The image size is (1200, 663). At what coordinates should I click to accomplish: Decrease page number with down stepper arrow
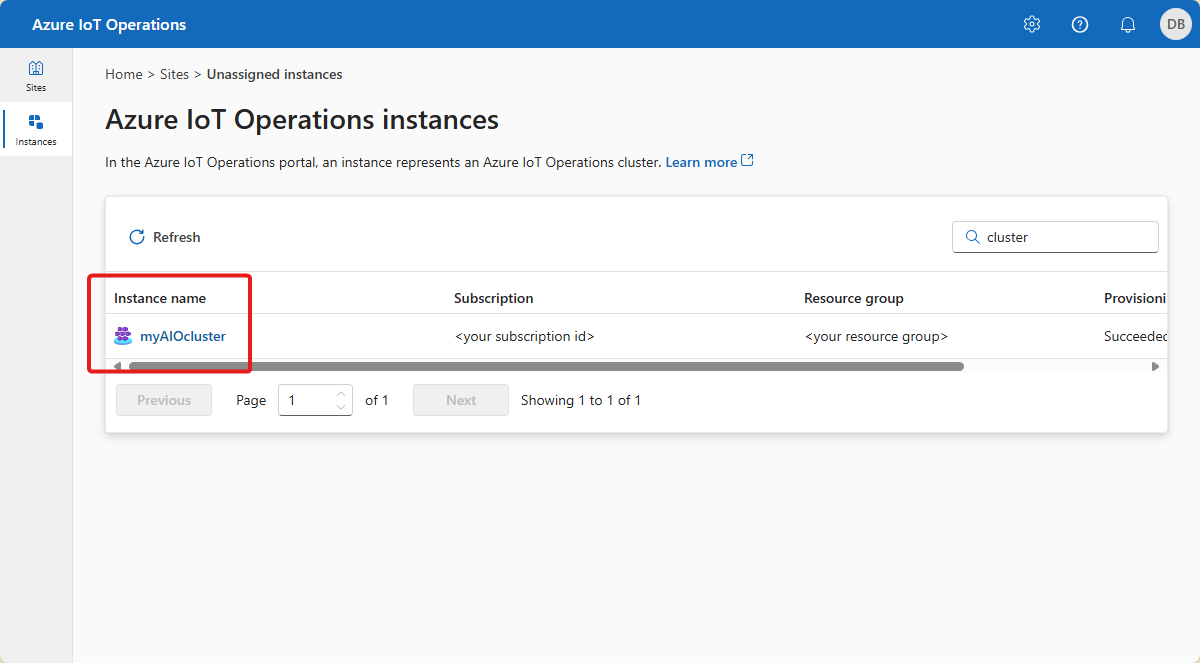click(x=341, y=405)
